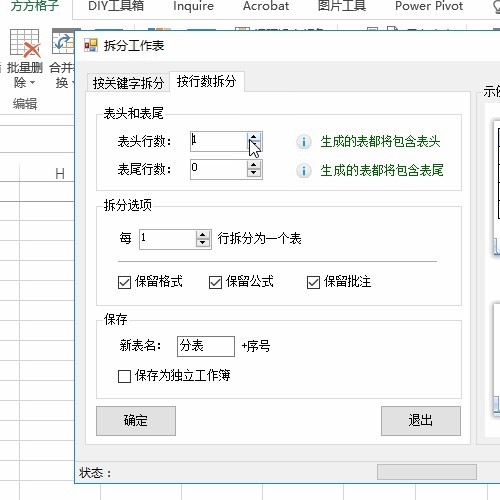Toggle the 保留格式 checkbox

pos(124,282)
